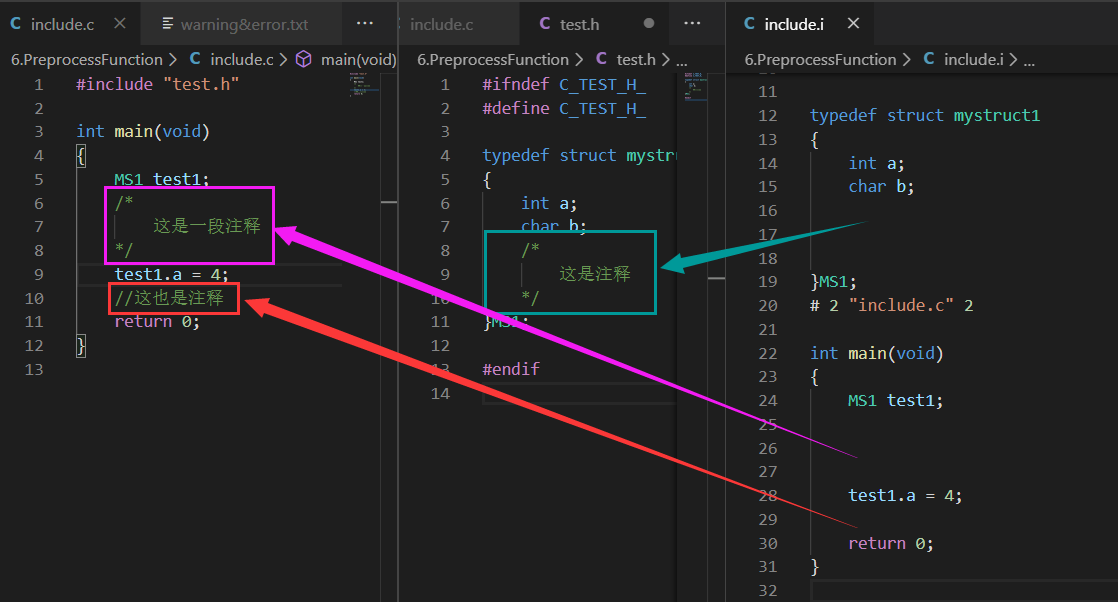
Task: Switch to the include.c tab in left group
Action: pos(62,24)
